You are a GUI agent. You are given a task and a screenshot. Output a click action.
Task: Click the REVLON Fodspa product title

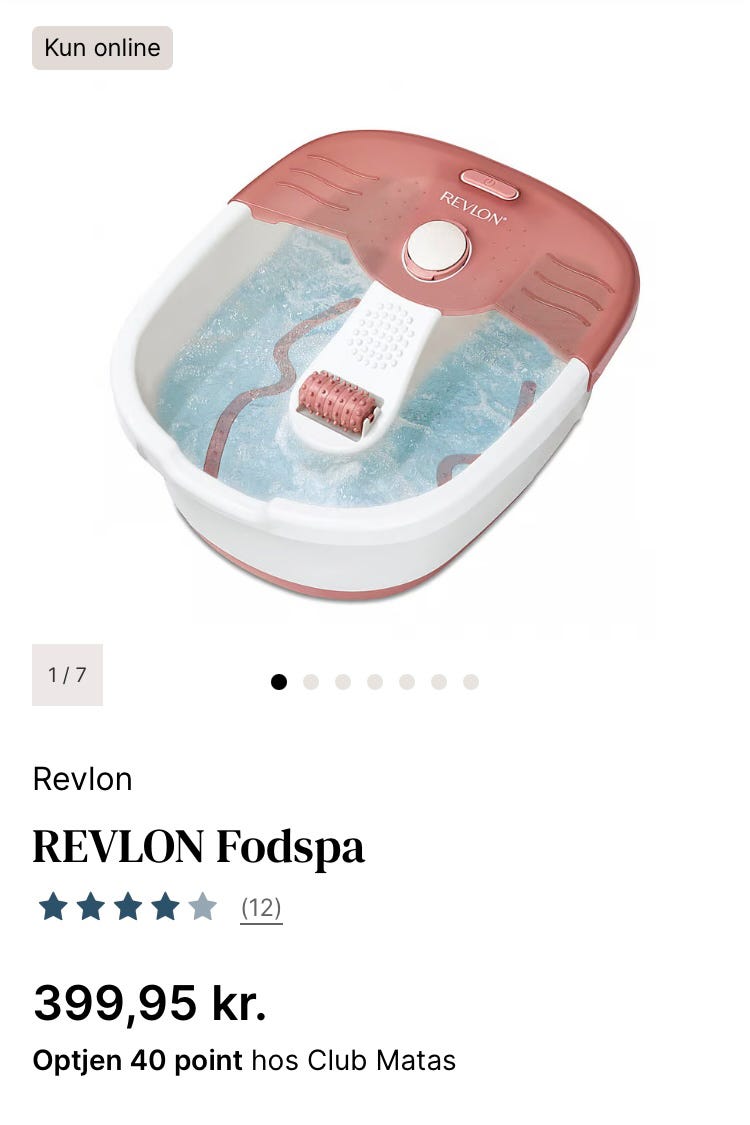(199, 847)
